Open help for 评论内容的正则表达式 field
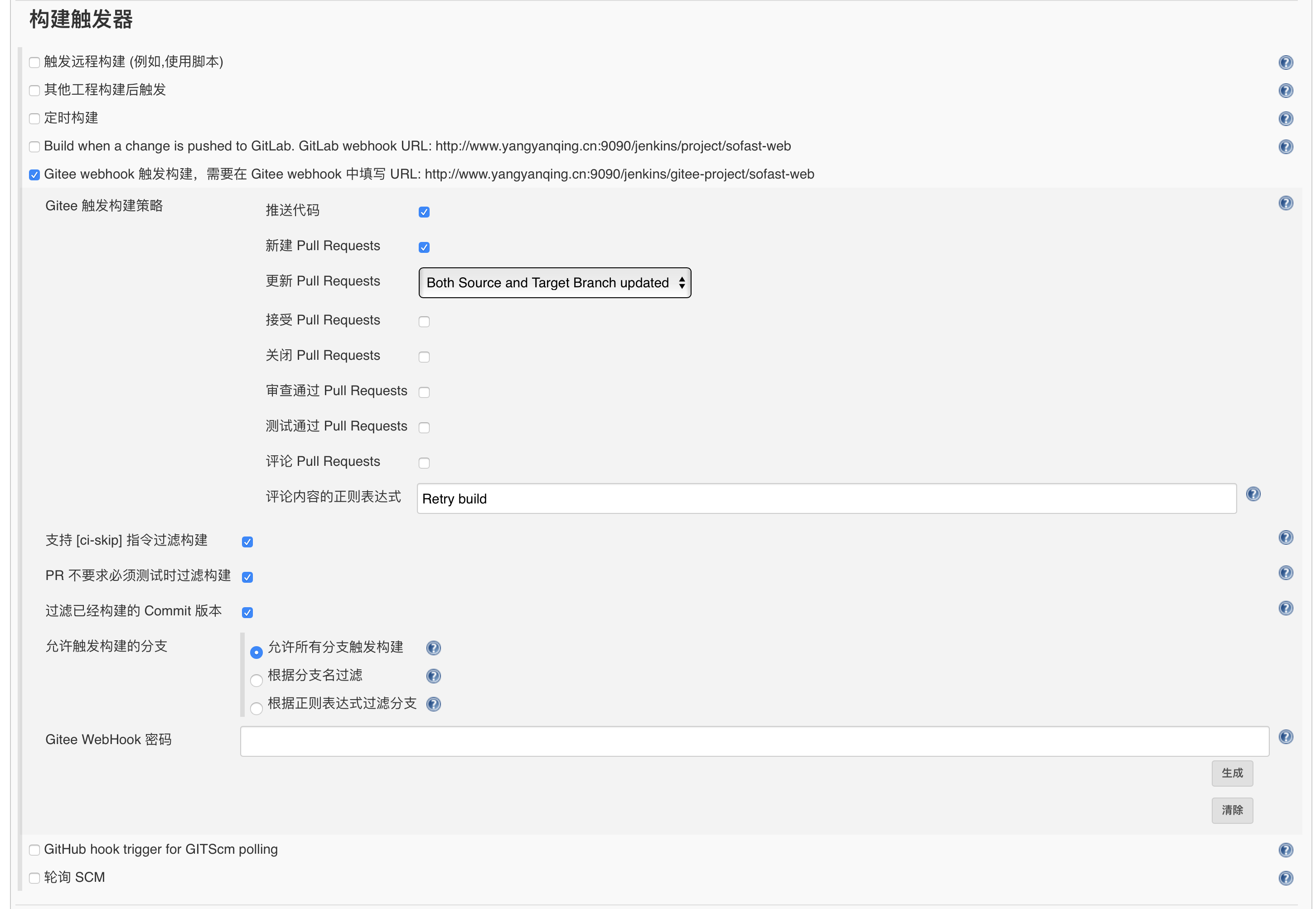Viewport: 1316px width, 909px height. coord(1253,494)
